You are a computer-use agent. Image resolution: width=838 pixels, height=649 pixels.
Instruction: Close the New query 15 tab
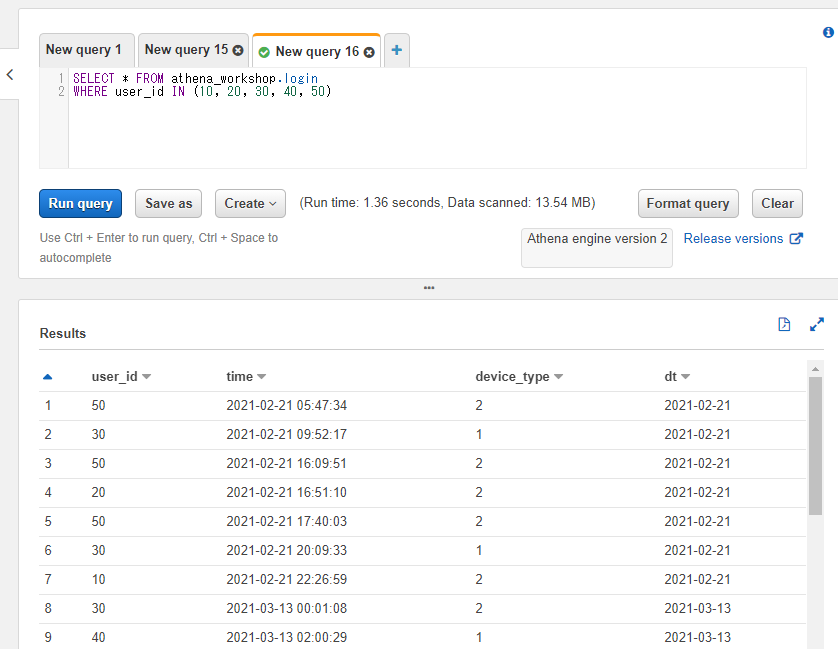pyautogui.click(x=238, y=50)
